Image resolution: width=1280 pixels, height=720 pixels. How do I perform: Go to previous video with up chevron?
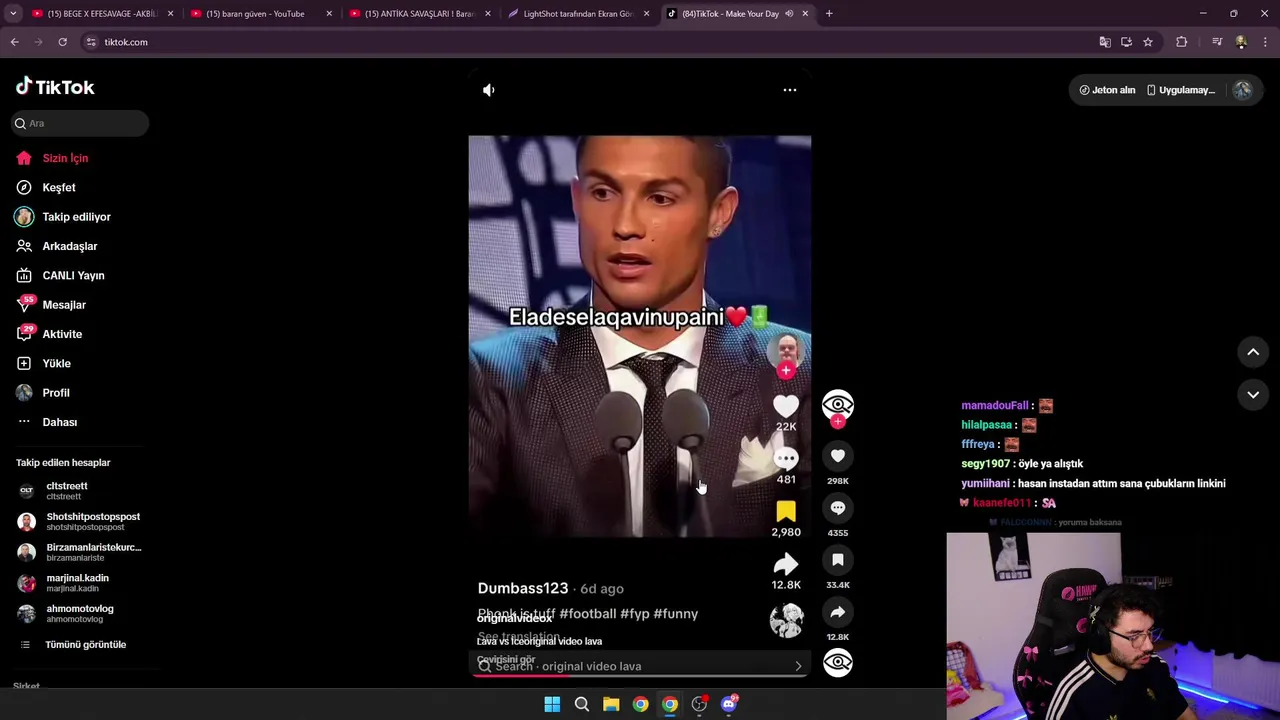click(x=1253, y=352)
